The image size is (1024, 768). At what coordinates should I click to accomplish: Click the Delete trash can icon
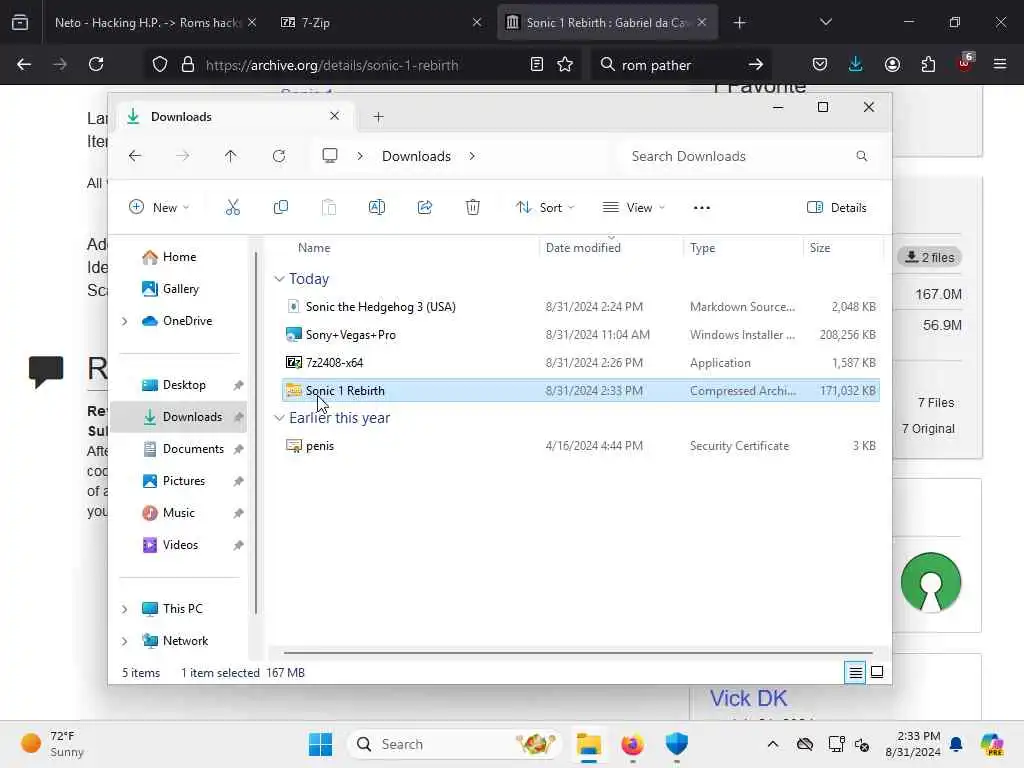click(473, 208)
